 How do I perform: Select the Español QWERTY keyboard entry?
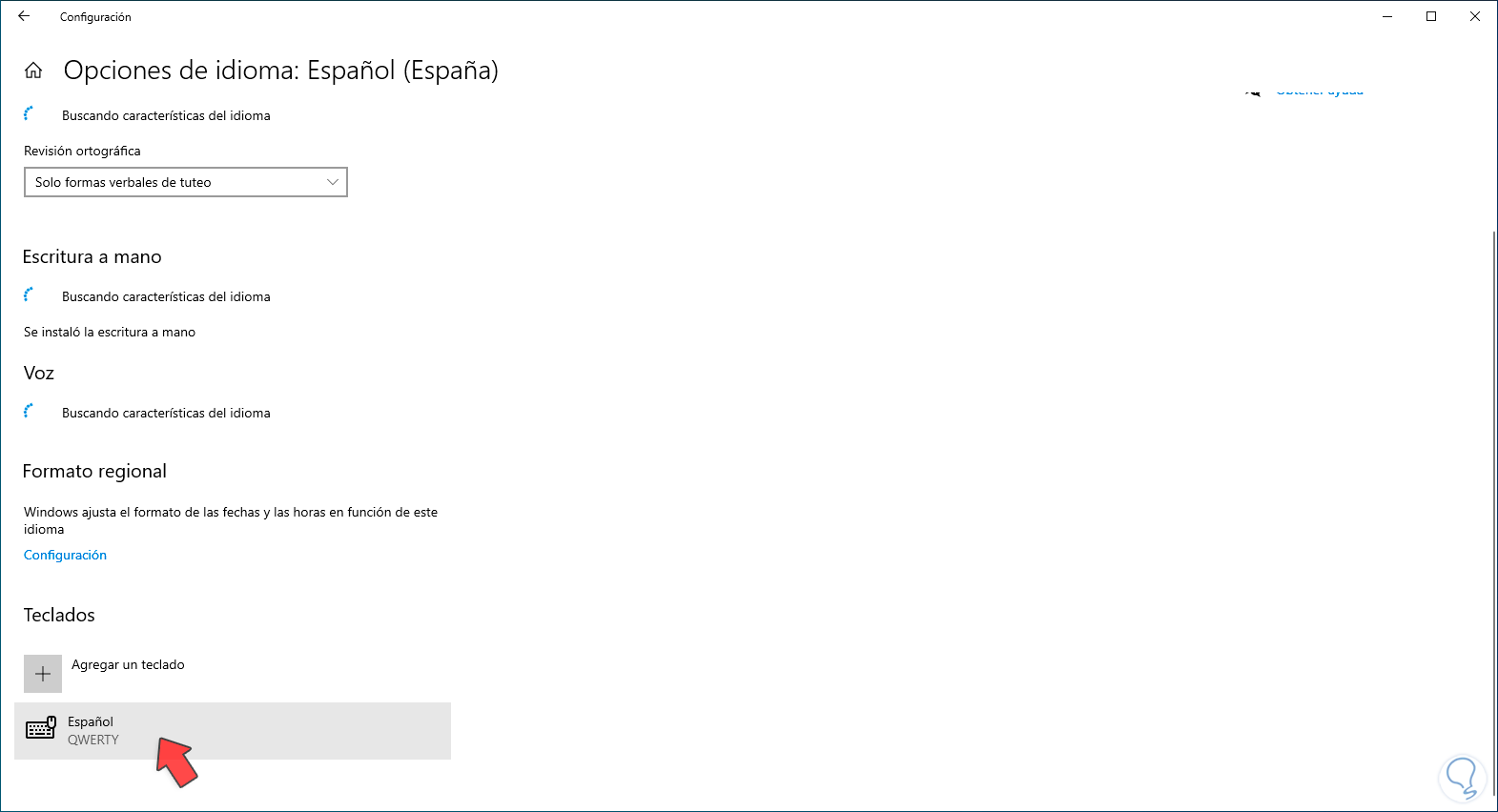point(232,731)
